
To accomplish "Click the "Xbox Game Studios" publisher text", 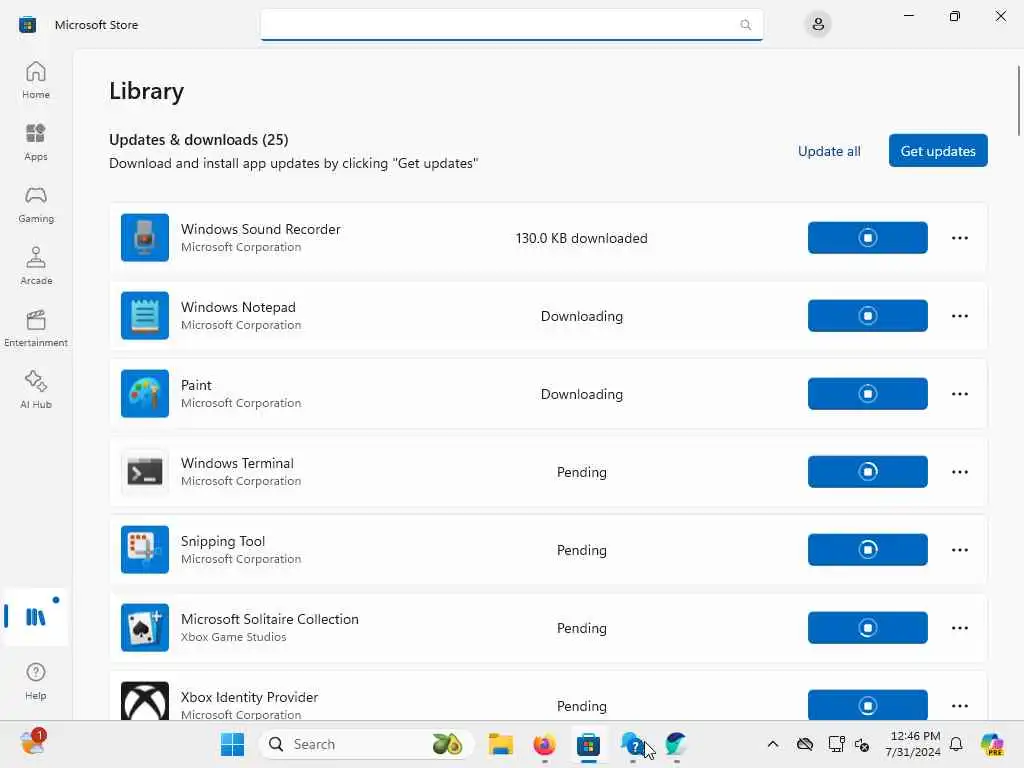I will [x=233, y=637].
